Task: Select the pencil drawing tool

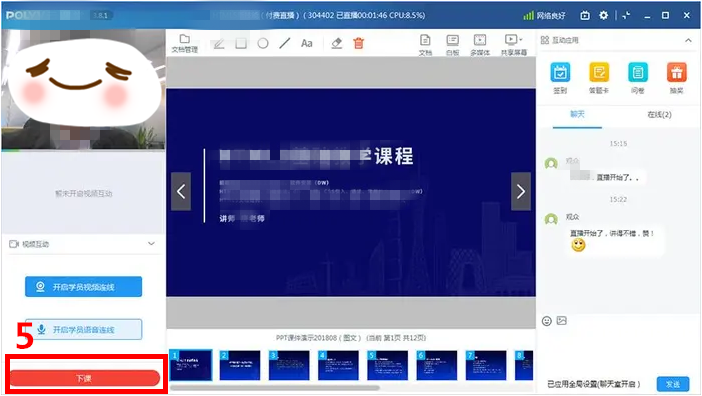Action: click(x=219, y=44)
